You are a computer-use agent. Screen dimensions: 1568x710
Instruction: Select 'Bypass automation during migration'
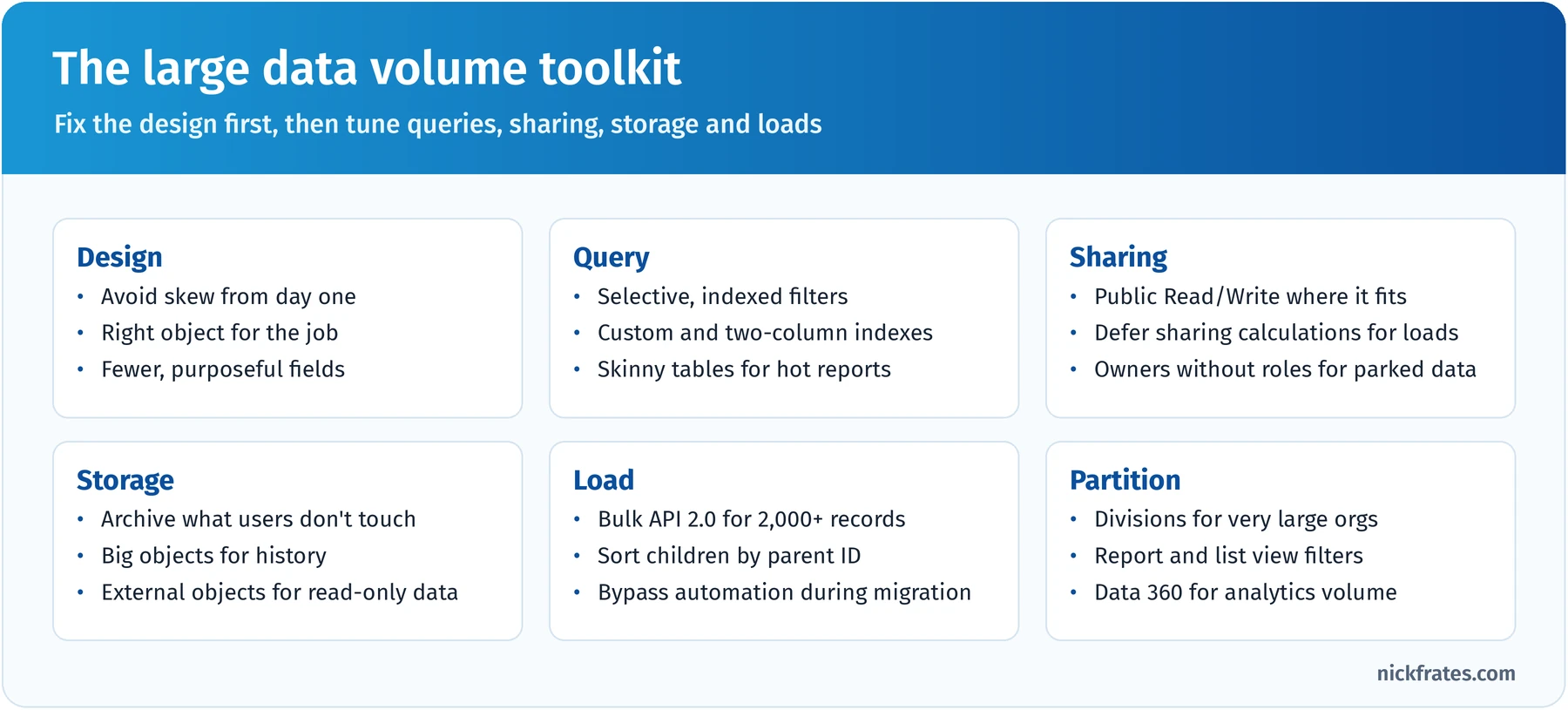click(784, 593)
